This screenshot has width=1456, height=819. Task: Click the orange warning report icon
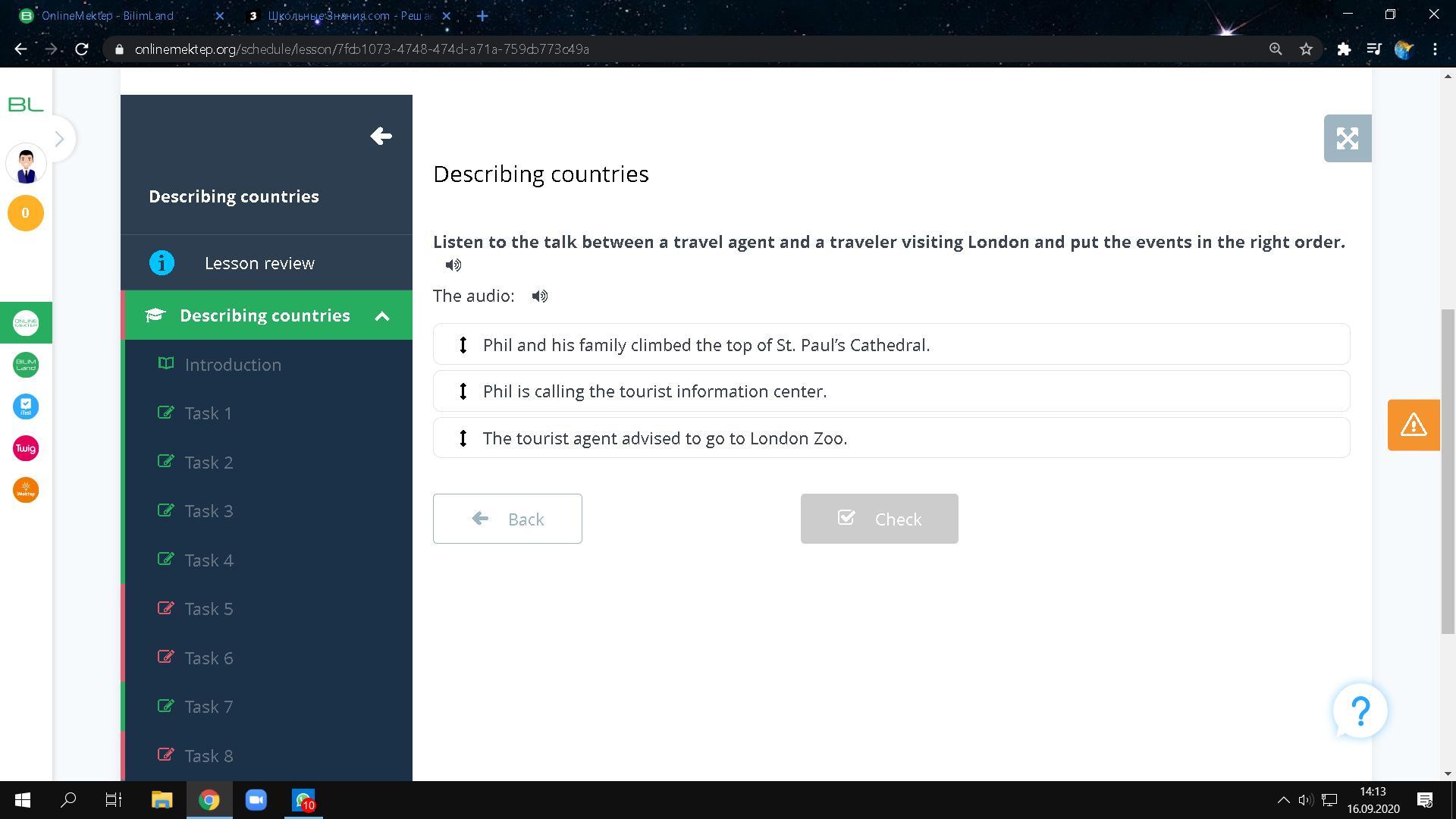[1413, 425]
